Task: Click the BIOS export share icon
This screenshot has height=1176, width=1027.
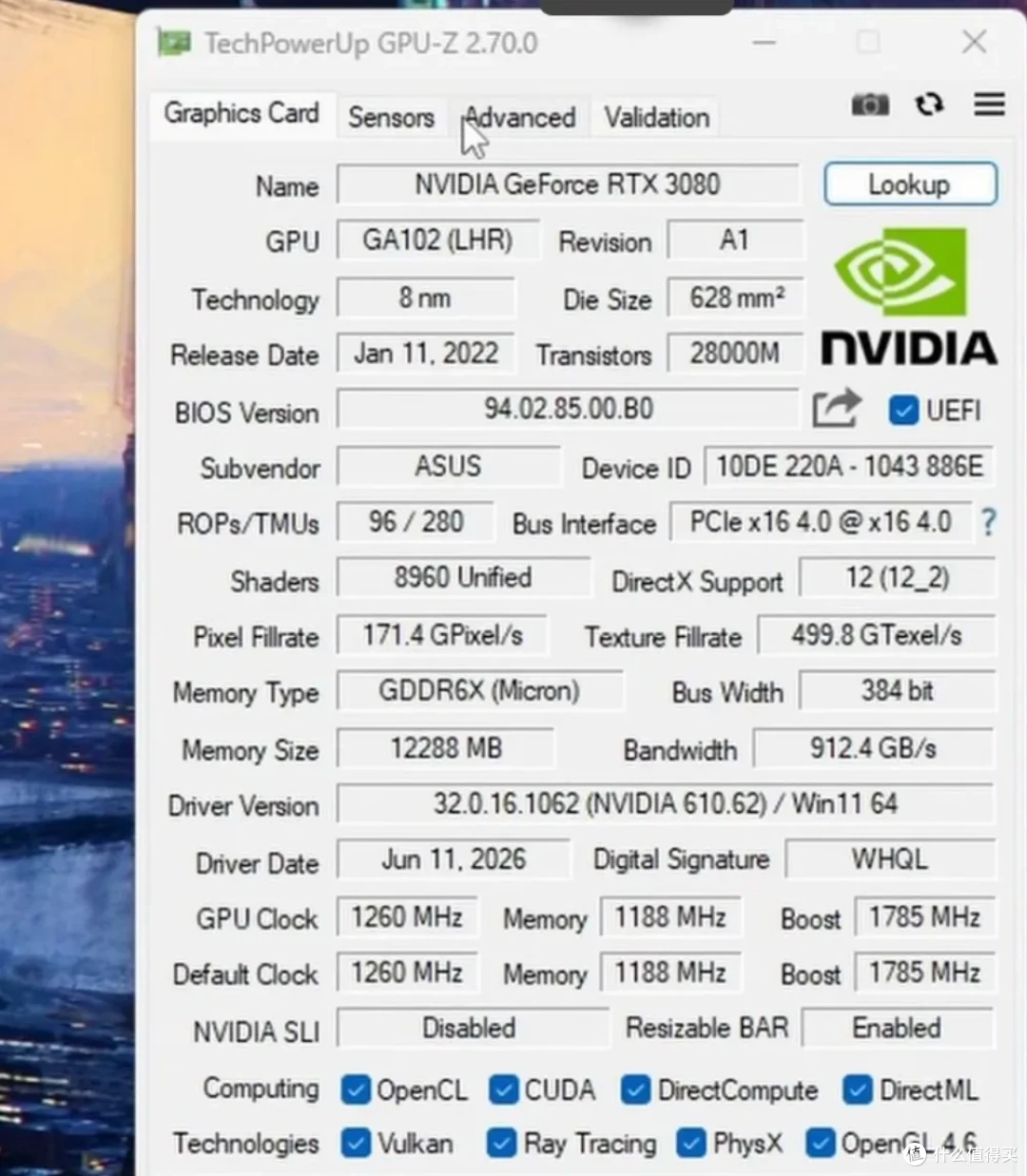Action: [837, 409]
